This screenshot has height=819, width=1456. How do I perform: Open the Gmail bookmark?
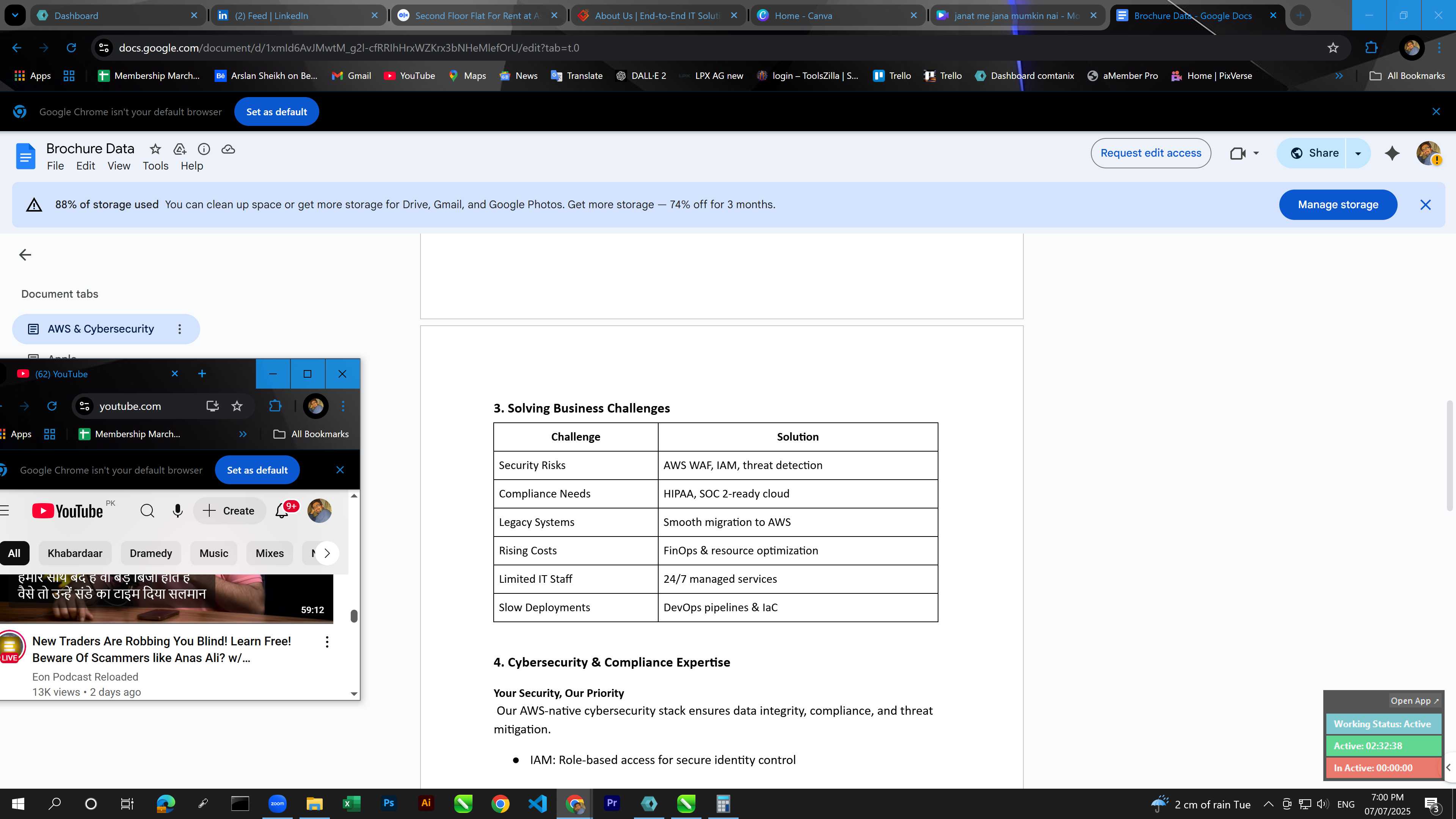(351, 76)
